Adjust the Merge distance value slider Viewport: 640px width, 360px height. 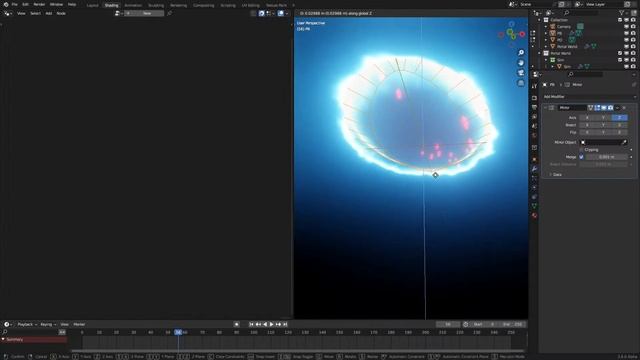(x=607, y=157)
